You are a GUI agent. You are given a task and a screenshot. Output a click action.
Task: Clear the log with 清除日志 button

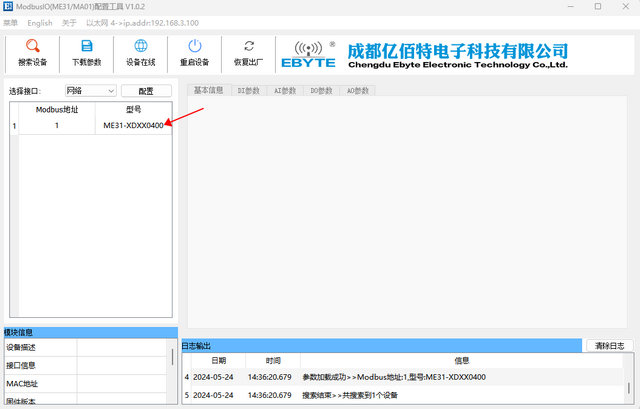click(x=609, y=345)
